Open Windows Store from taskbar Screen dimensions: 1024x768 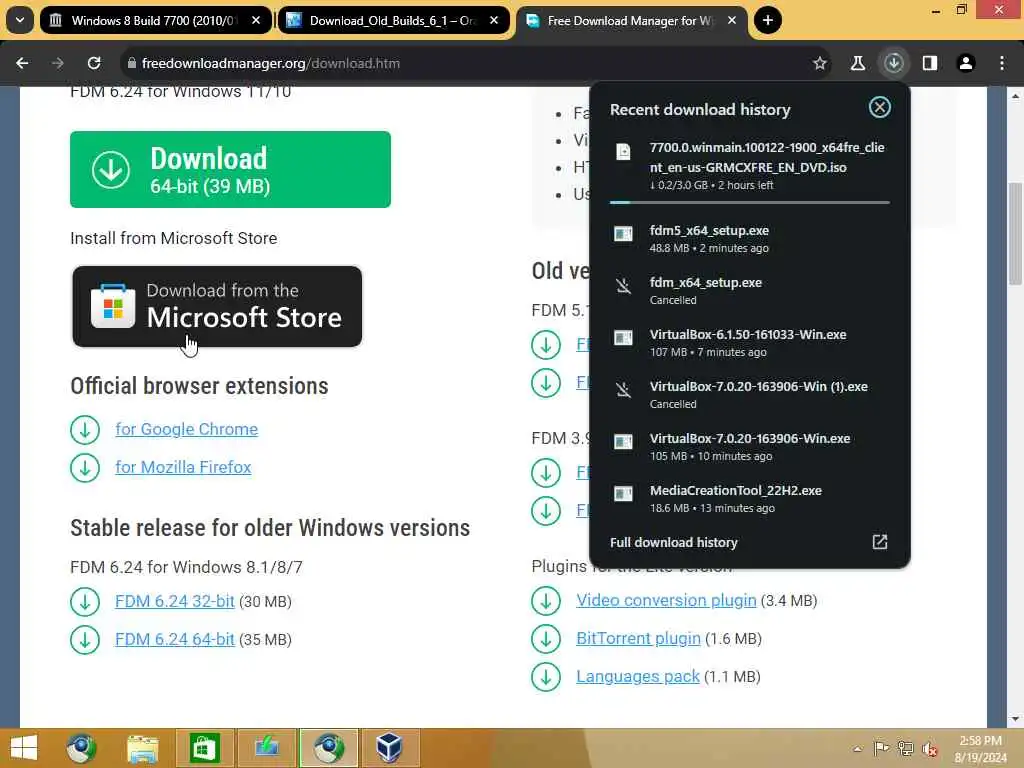(x=204, y=748)
